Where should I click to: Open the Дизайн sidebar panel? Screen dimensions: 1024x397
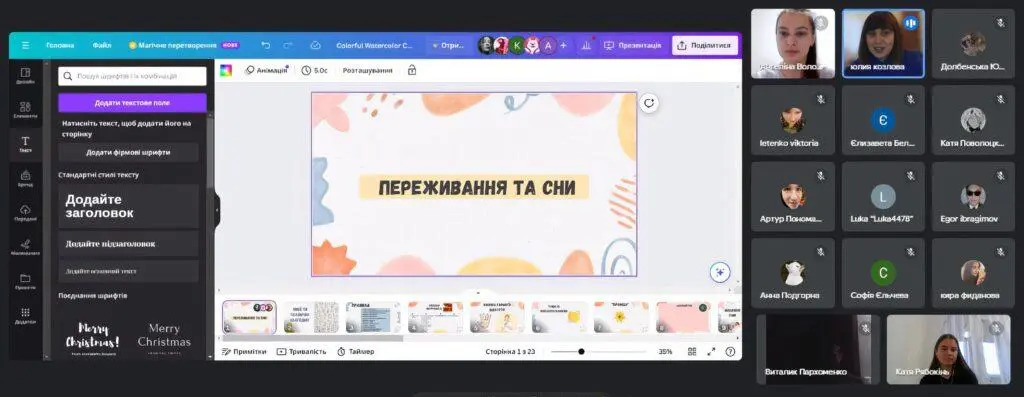(25, 76)
